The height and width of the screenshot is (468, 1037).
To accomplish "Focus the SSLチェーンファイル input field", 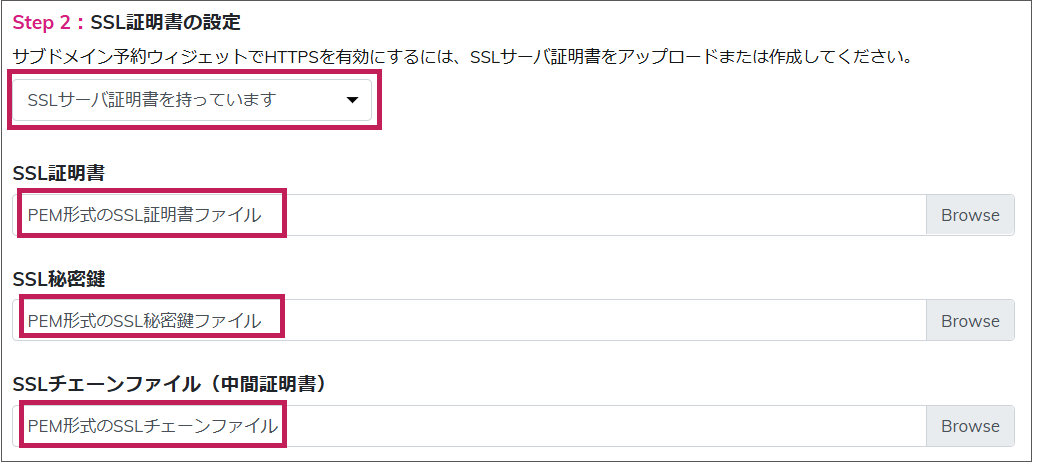I will [600, 426].
